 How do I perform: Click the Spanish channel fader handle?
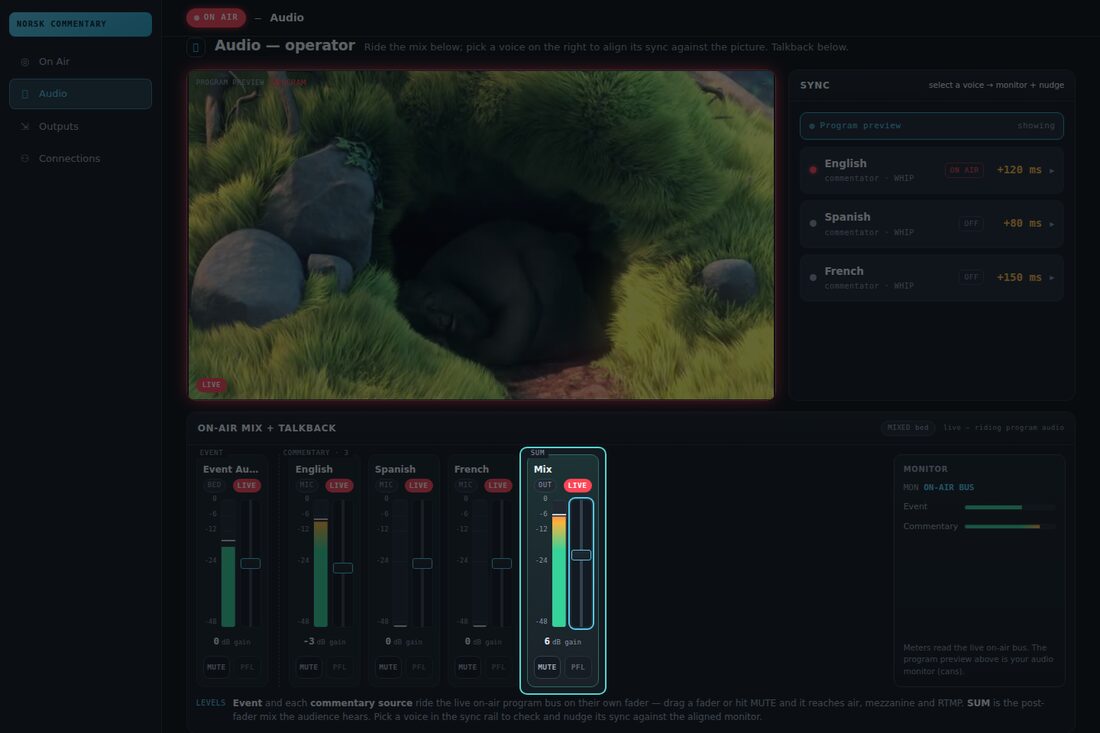coord(422,563)
